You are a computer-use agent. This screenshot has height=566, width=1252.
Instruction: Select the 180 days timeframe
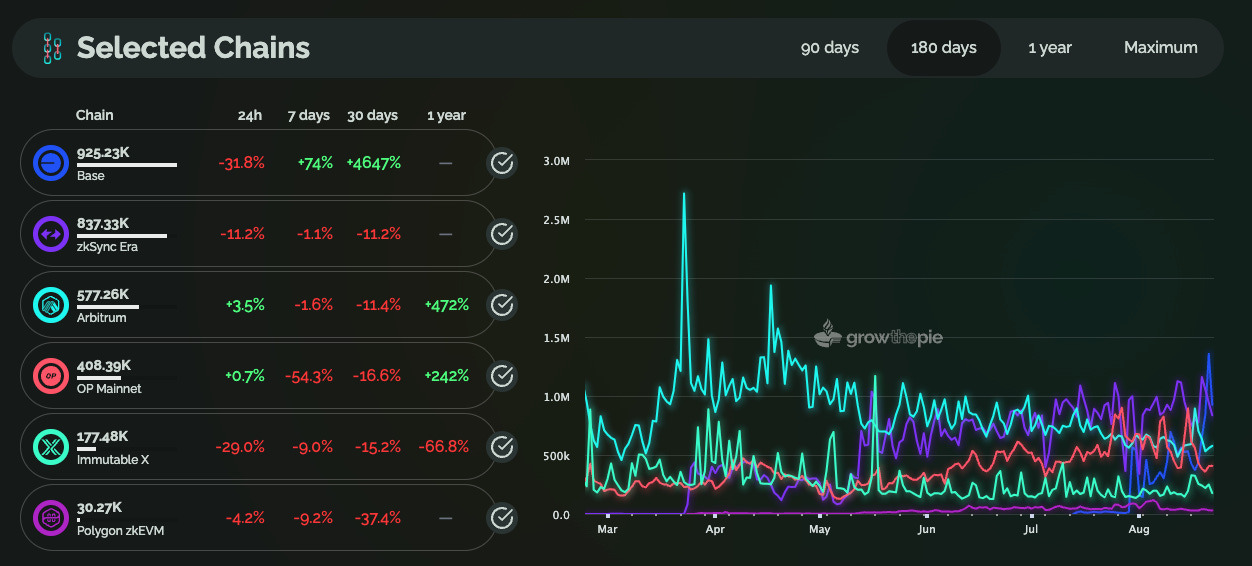point(944,48)
